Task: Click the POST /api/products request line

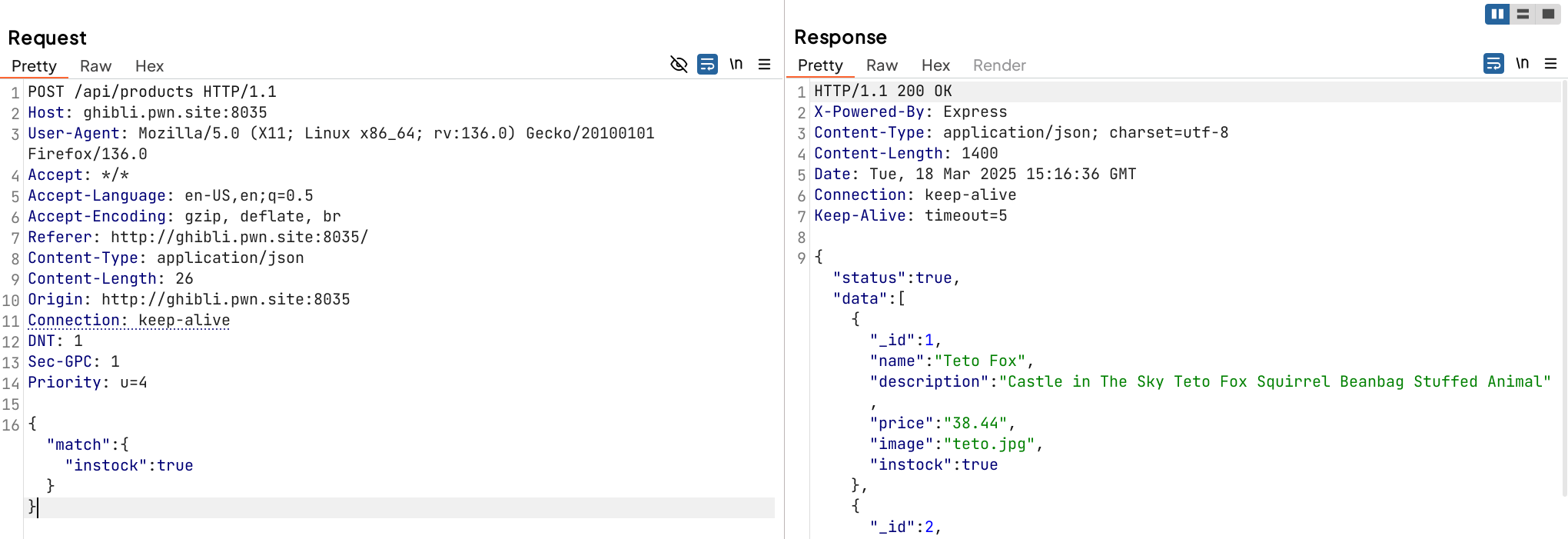Action: [152, 91]
